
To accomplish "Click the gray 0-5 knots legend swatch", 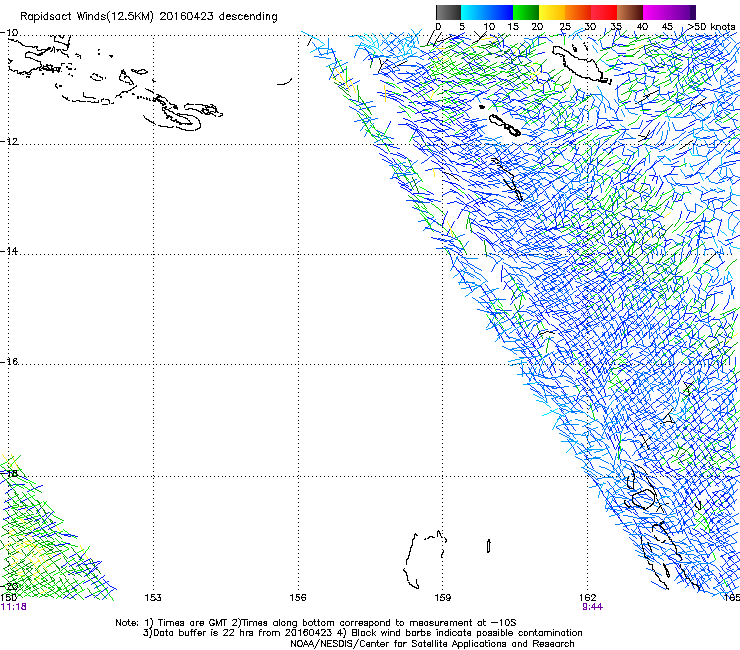I will [448, 12].
